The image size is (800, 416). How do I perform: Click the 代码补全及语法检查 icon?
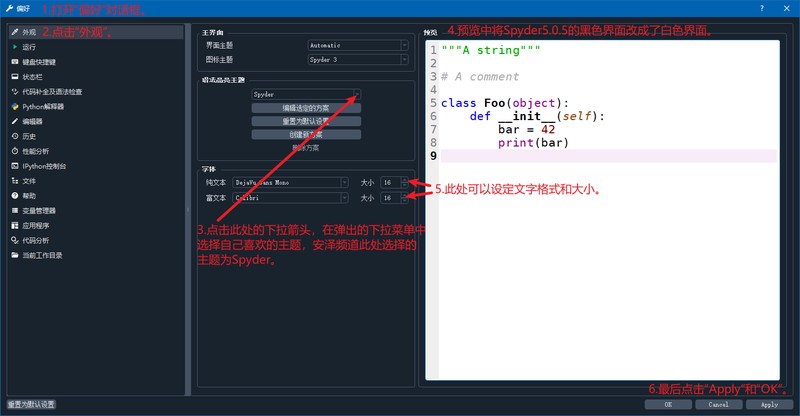[x=15, y=92]
